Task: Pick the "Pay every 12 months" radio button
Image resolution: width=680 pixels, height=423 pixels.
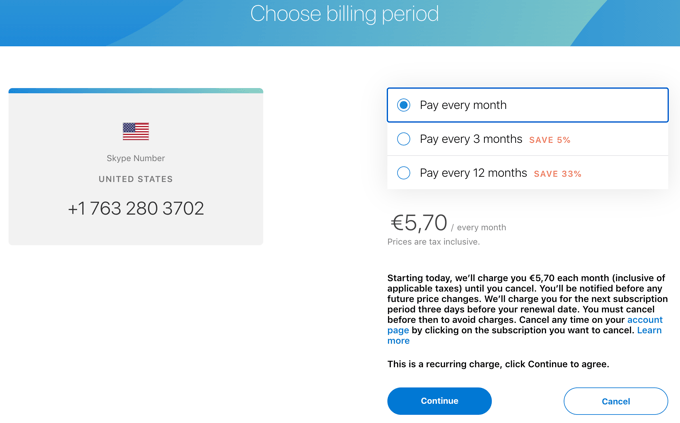Action: [404, 173]
